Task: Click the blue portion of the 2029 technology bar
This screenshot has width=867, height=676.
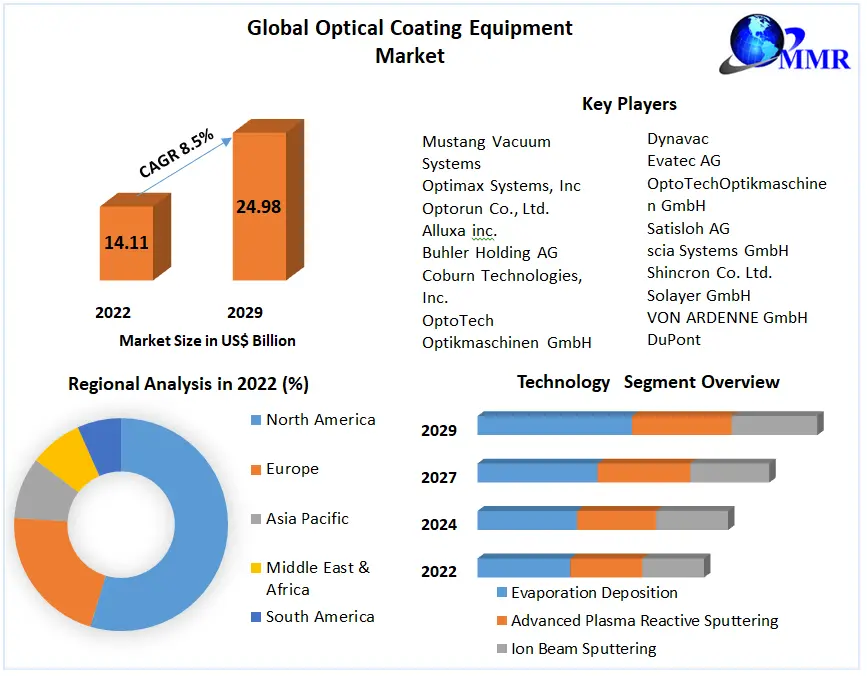Action: click(554, 425)
